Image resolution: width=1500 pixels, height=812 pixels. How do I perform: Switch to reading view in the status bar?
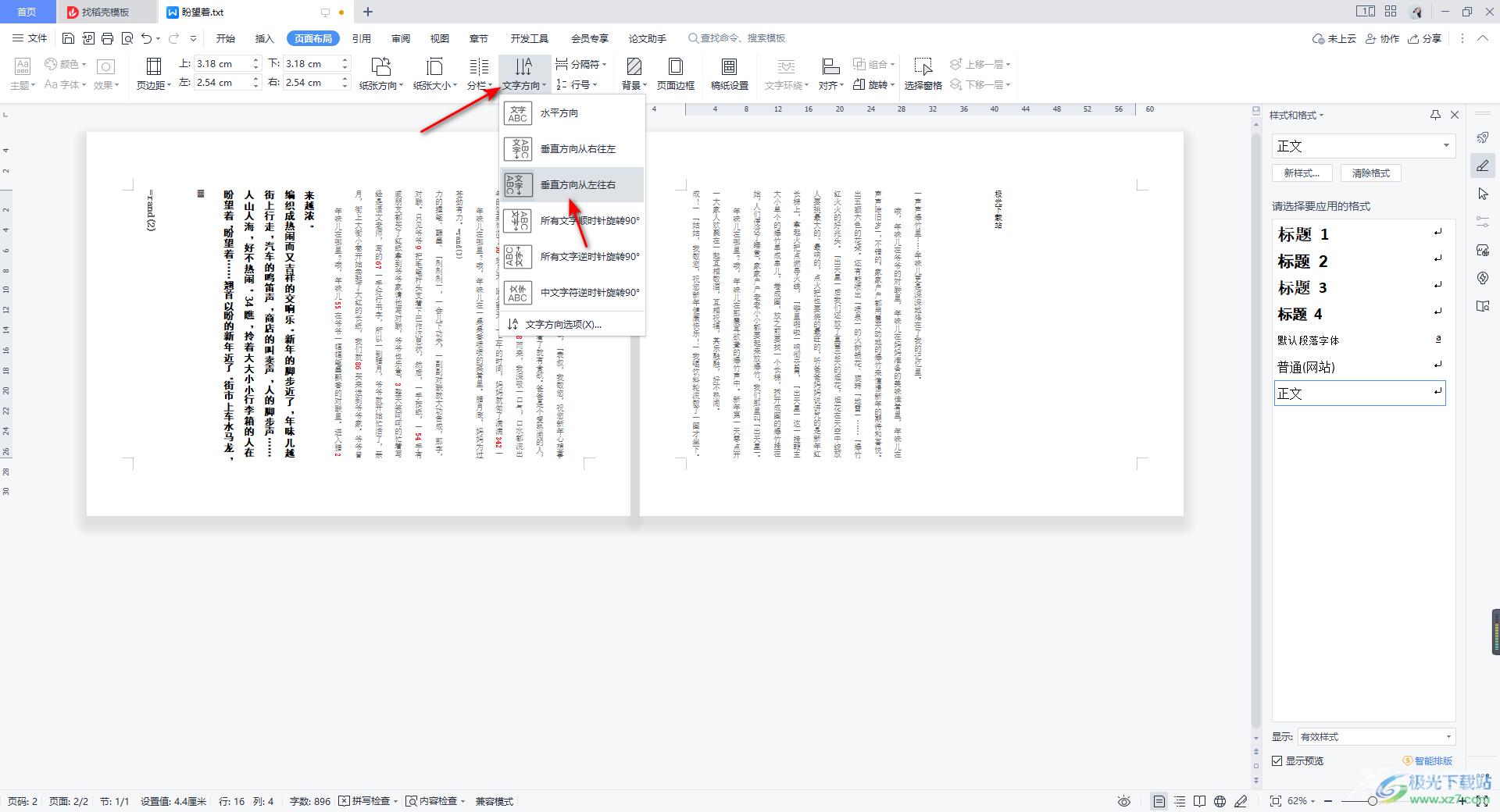click(1200, 801)
